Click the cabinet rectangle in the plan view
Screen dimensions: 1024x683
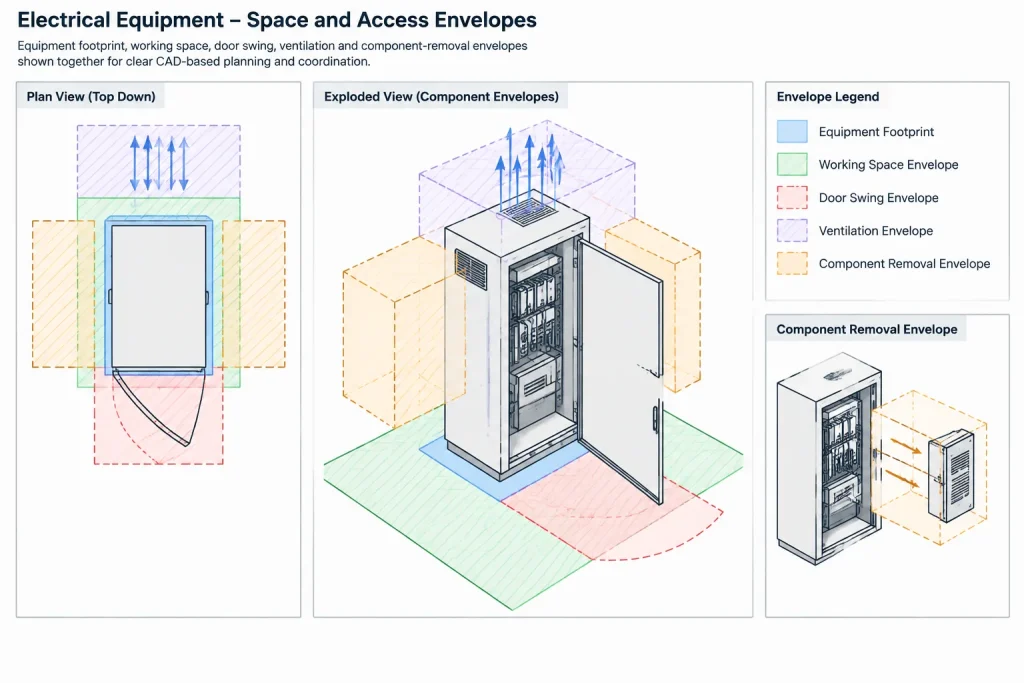click(x=159, y=296)
